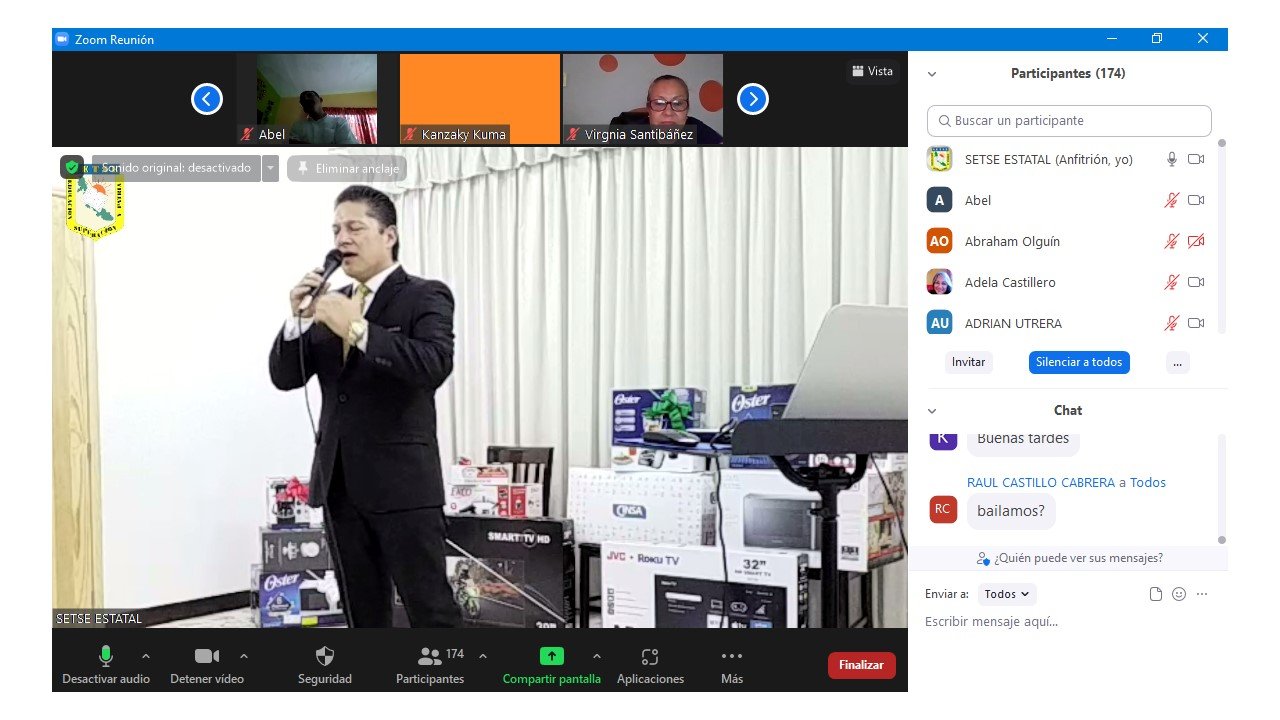Click Abel's camera icon in participant list
Viewport: 1280px width, 720px height.
pos(1196,200)
